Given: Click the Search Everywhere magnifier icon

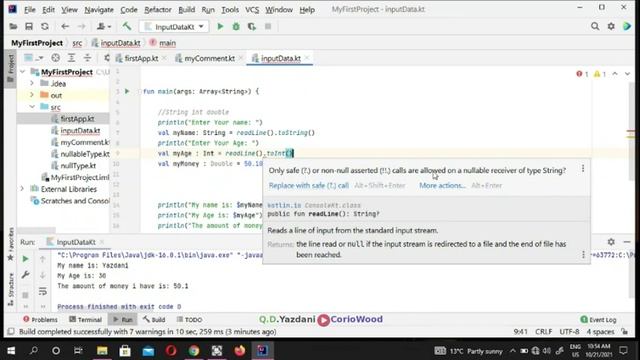Looking at the screenshot, I should [595, 27].
